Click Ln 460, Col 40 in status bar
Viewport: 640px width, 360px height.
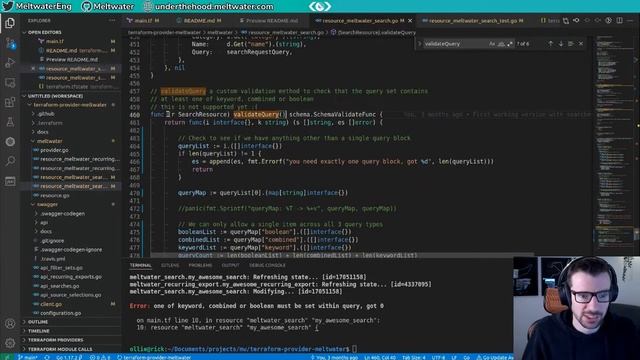(x=380, y=357)
